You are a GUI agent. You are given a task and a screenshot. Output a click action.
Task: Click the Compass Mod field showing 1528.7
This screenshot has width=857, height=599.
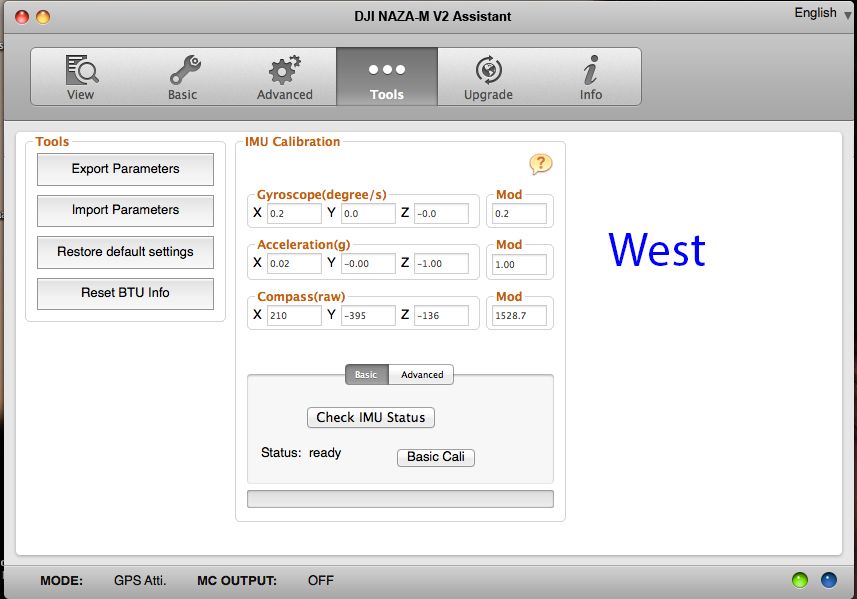(x=519, y=315)
